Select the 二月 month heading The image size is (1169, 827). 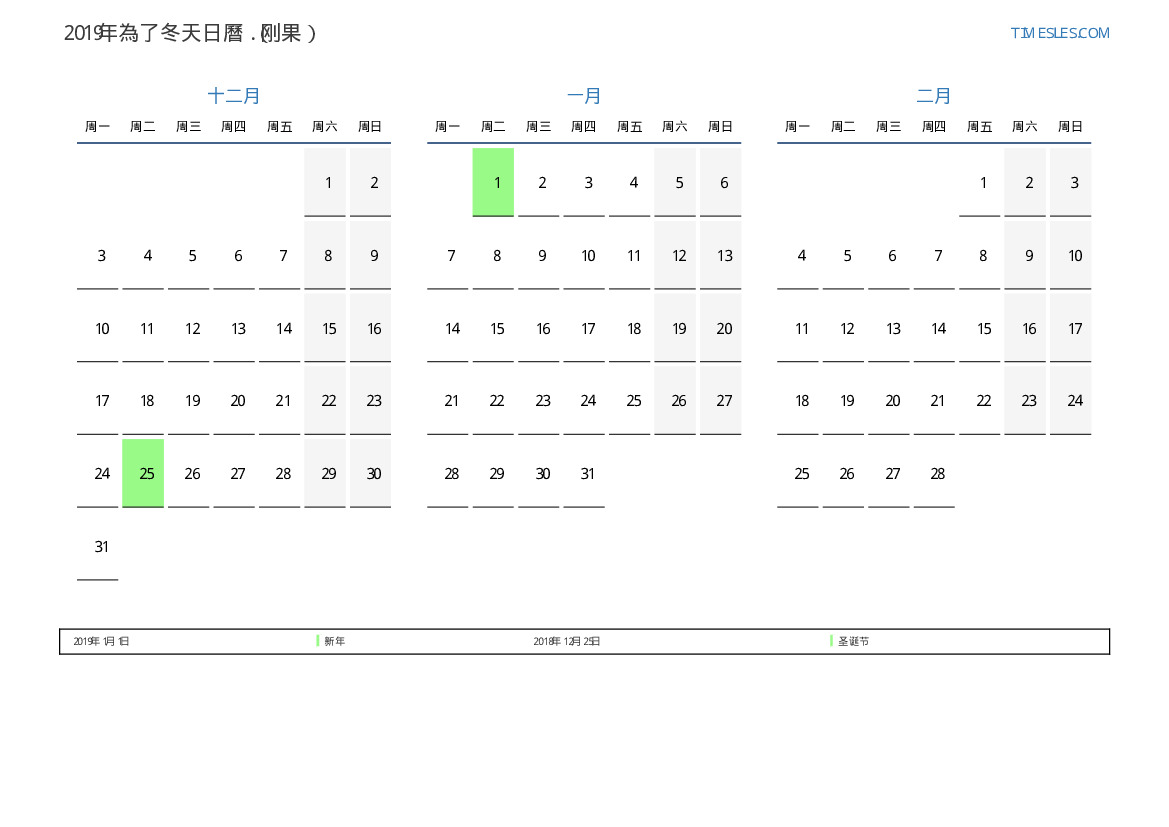tap(934, 96)
